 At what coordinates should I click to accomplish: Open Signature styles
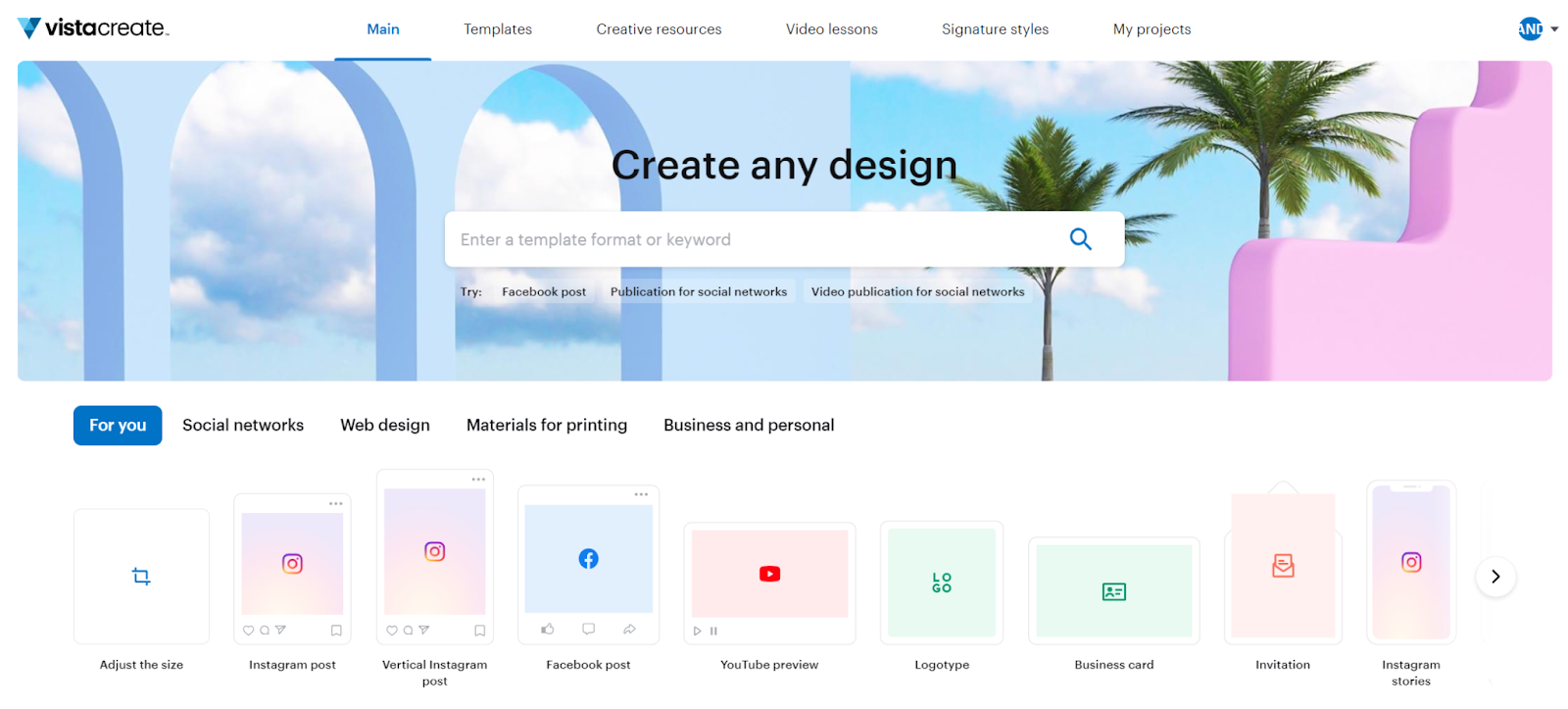tap(995, 29)
